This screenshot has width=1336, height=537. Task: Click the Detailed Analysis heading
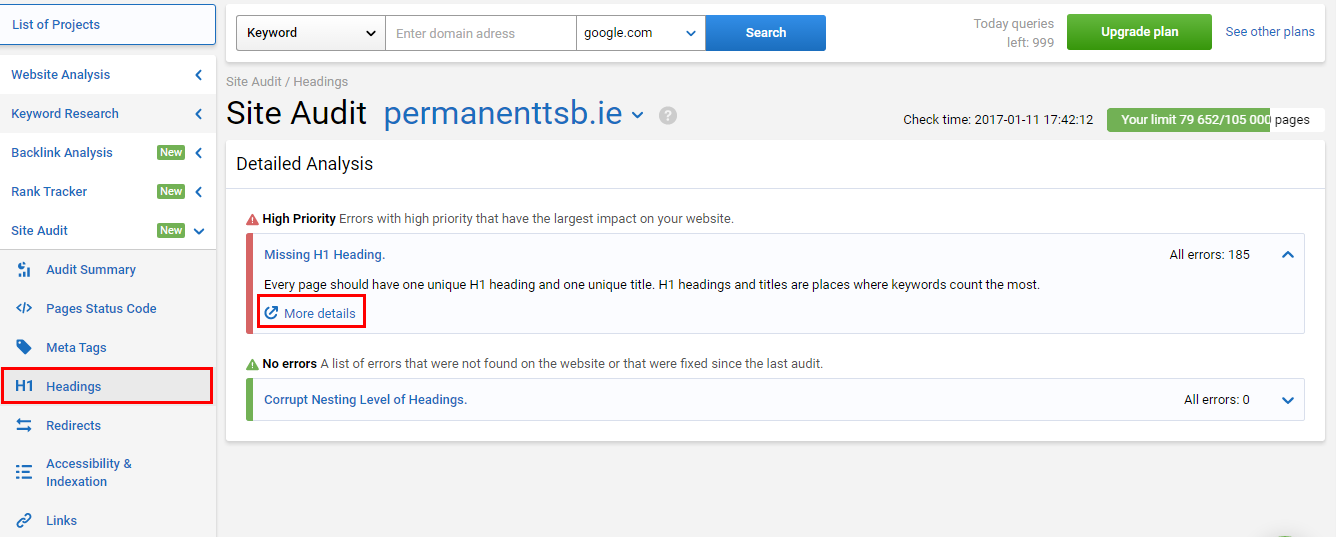305,164
